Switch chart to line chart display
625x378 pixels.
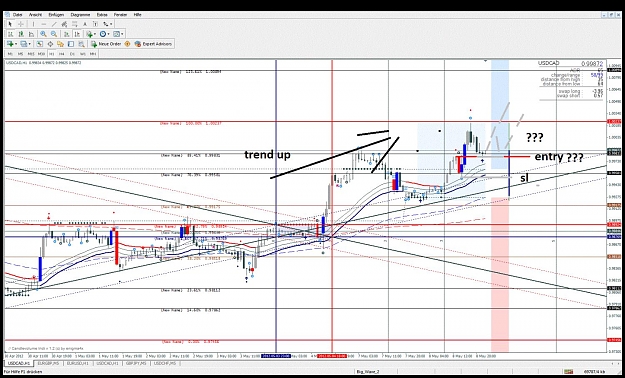pyautogui.click(x=31, y=34)
